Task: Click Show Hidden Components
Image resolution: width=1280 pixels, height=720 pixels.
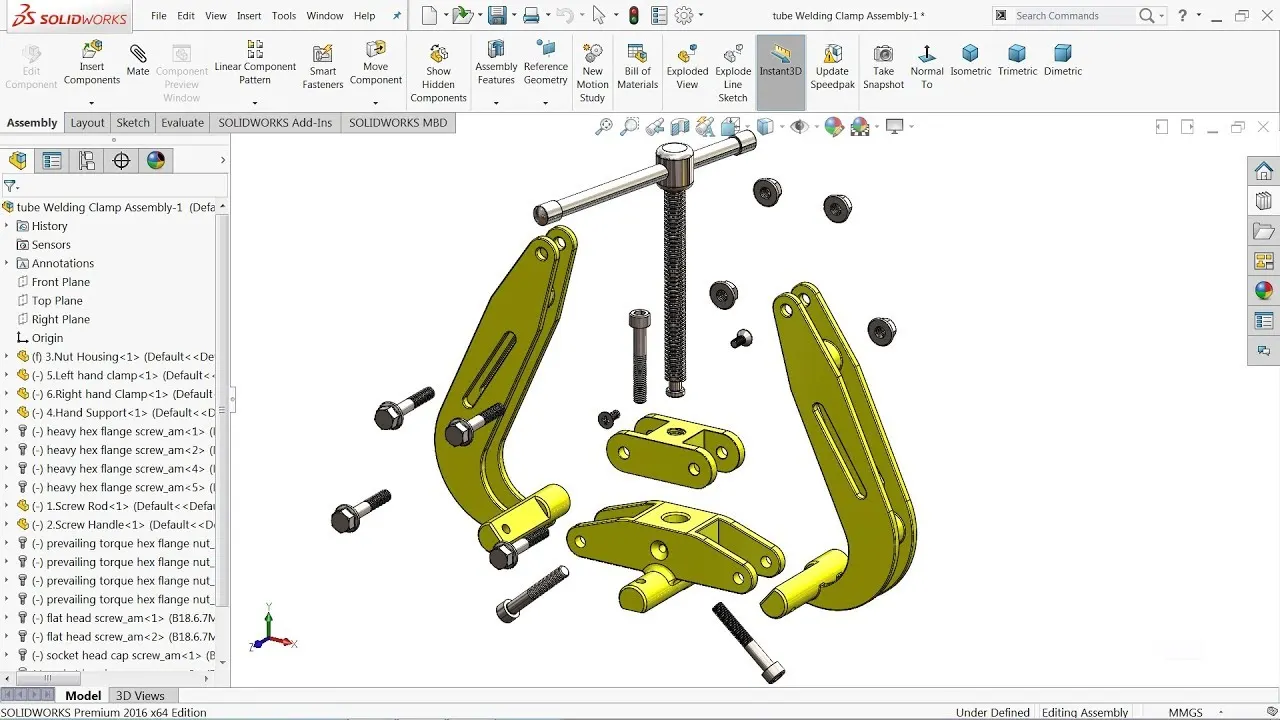Action: [438, 73]
